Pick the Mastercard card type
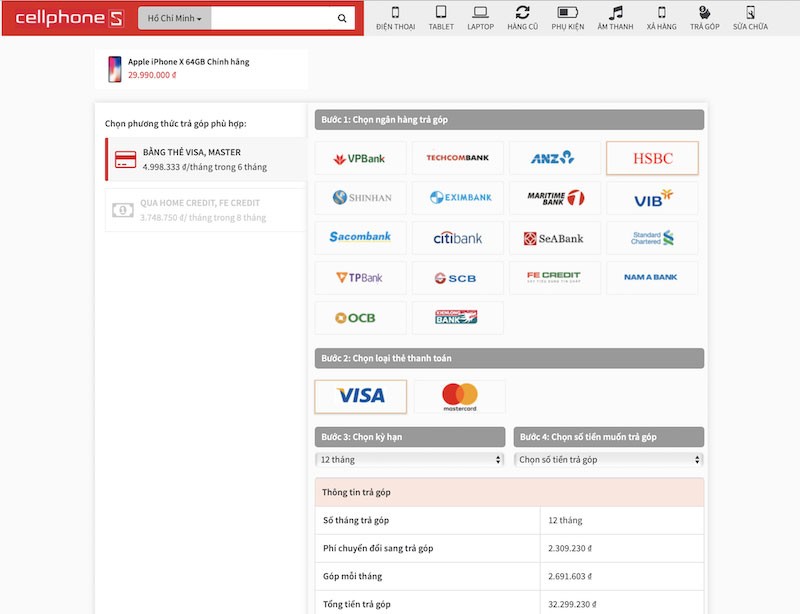 pos(460,396)
